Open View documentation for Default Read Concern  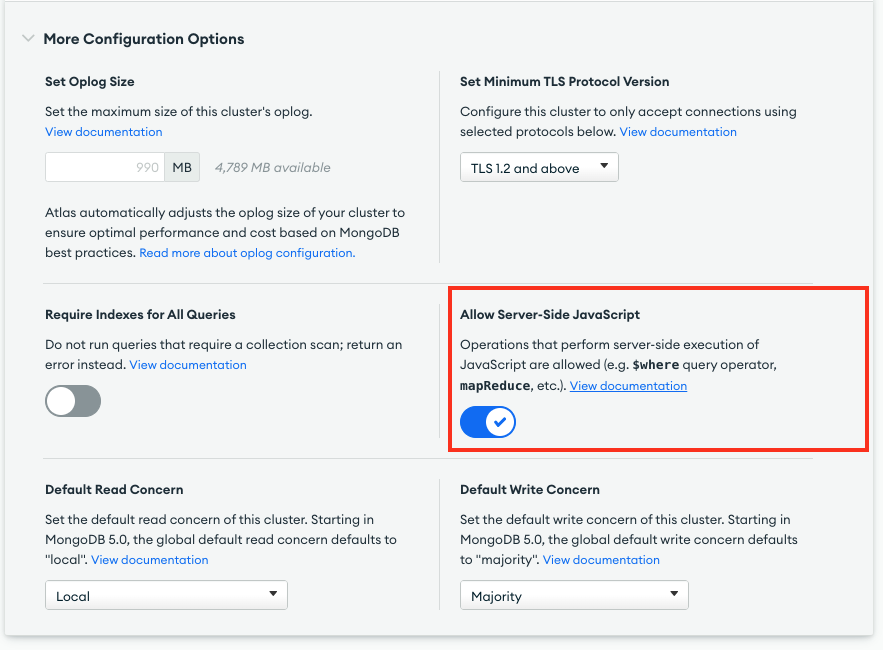click(150, 560)
